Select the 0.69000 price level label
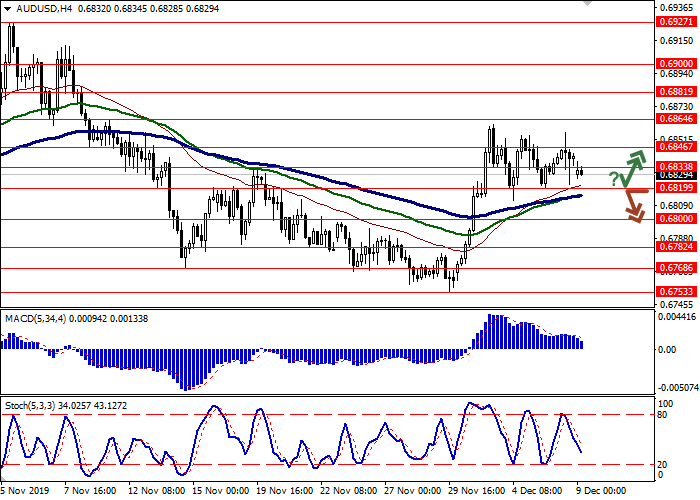The image size is (700, 500). point(675,62)
